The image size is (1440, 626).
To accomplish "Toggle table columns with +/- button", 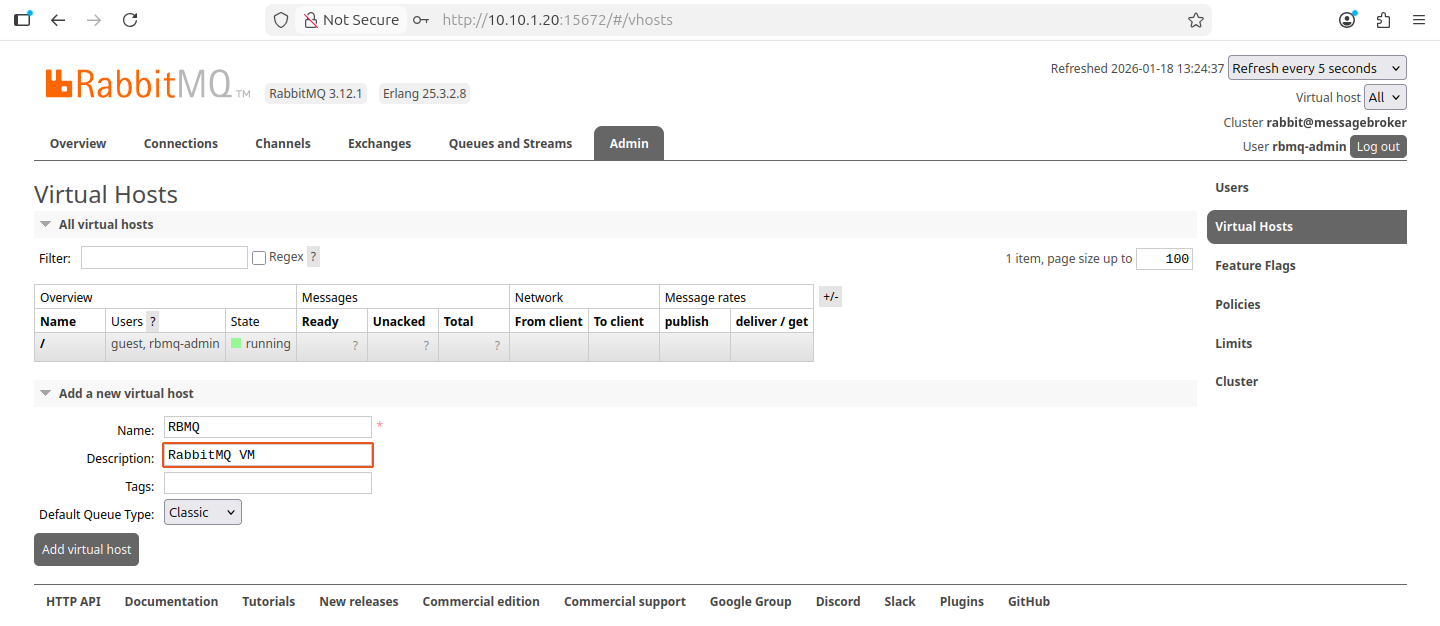I will point(830,296).
